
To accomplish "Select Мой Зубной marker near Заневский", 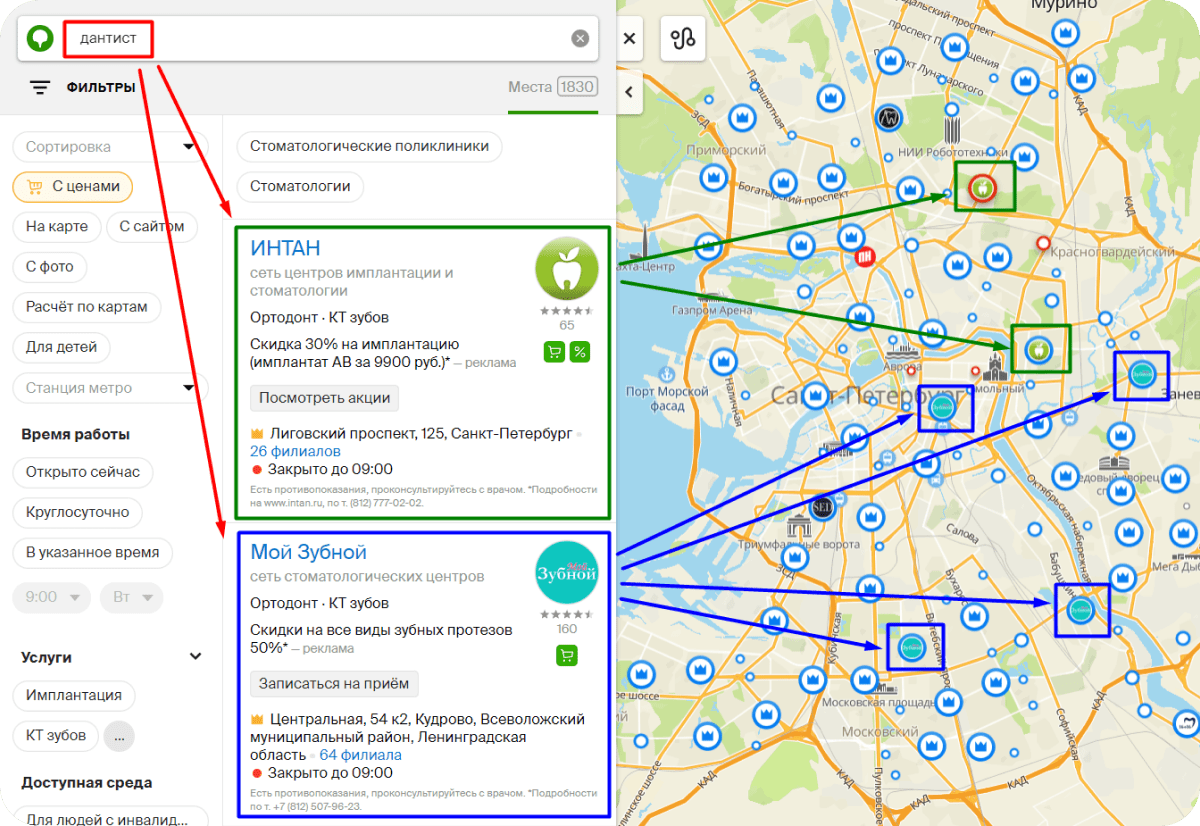I will [x=1141, y=375].
